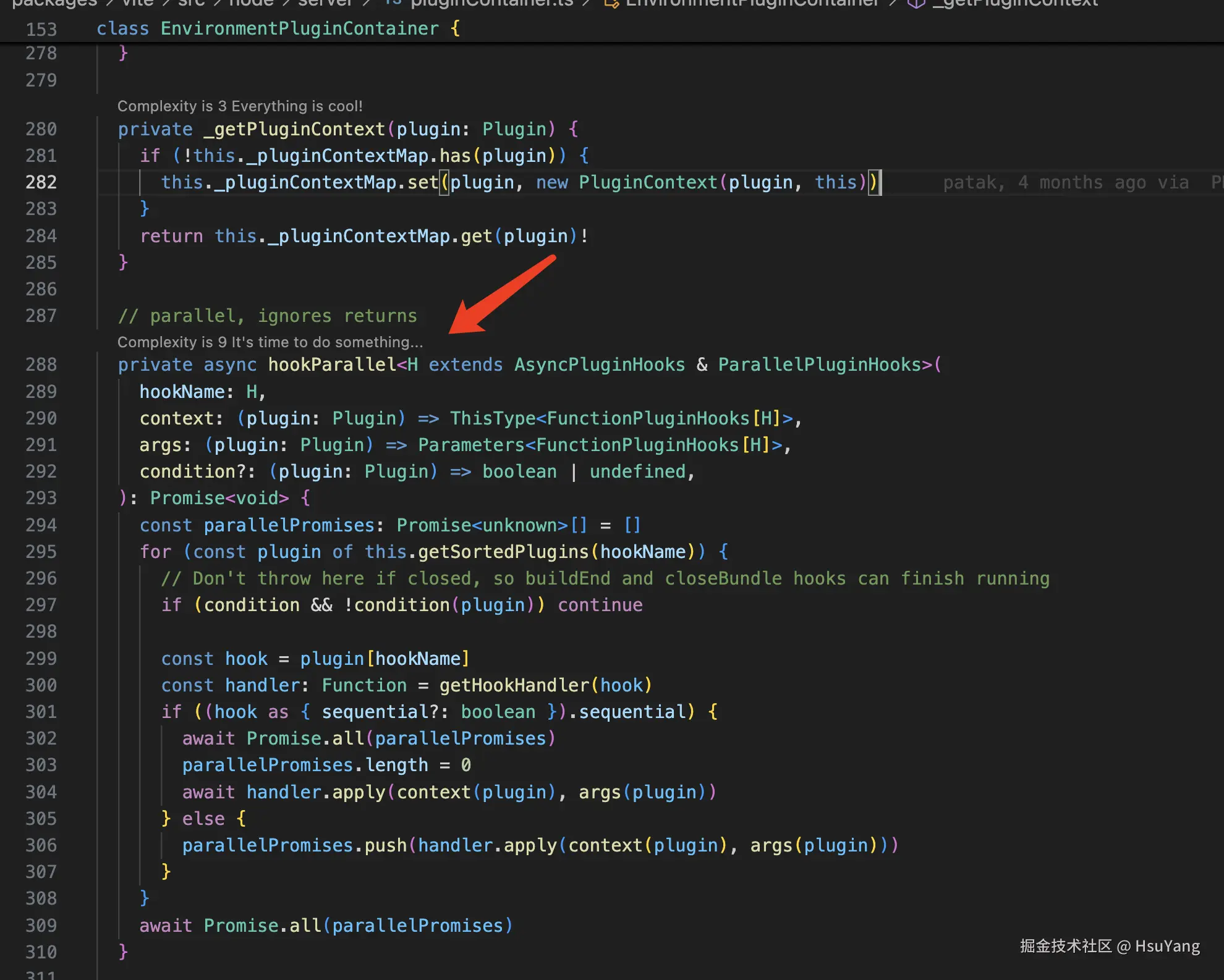Click the getHookHandler function call

tap(514, 685)
